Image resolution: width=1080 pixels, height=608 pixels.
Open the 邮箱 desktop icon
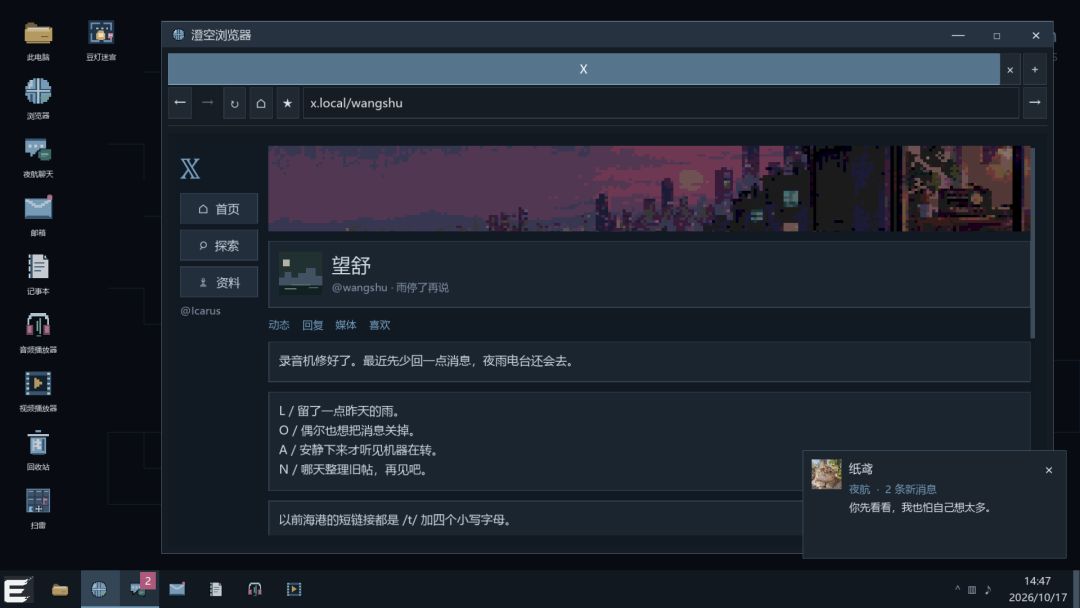[38, 216]
